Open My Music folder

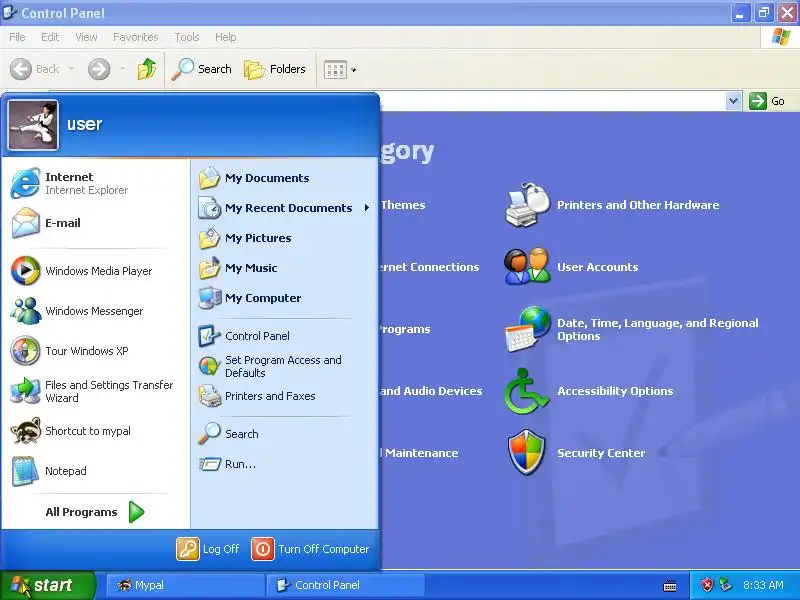click(x=284, y=268)
